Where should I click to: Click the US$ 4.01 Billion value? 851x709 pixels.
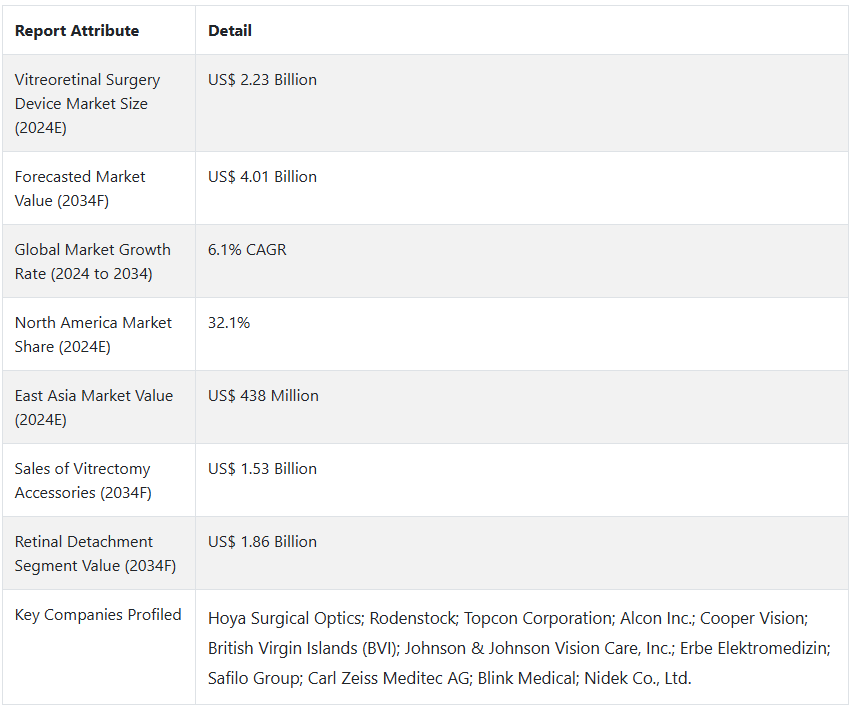click(x=262, y=177)
